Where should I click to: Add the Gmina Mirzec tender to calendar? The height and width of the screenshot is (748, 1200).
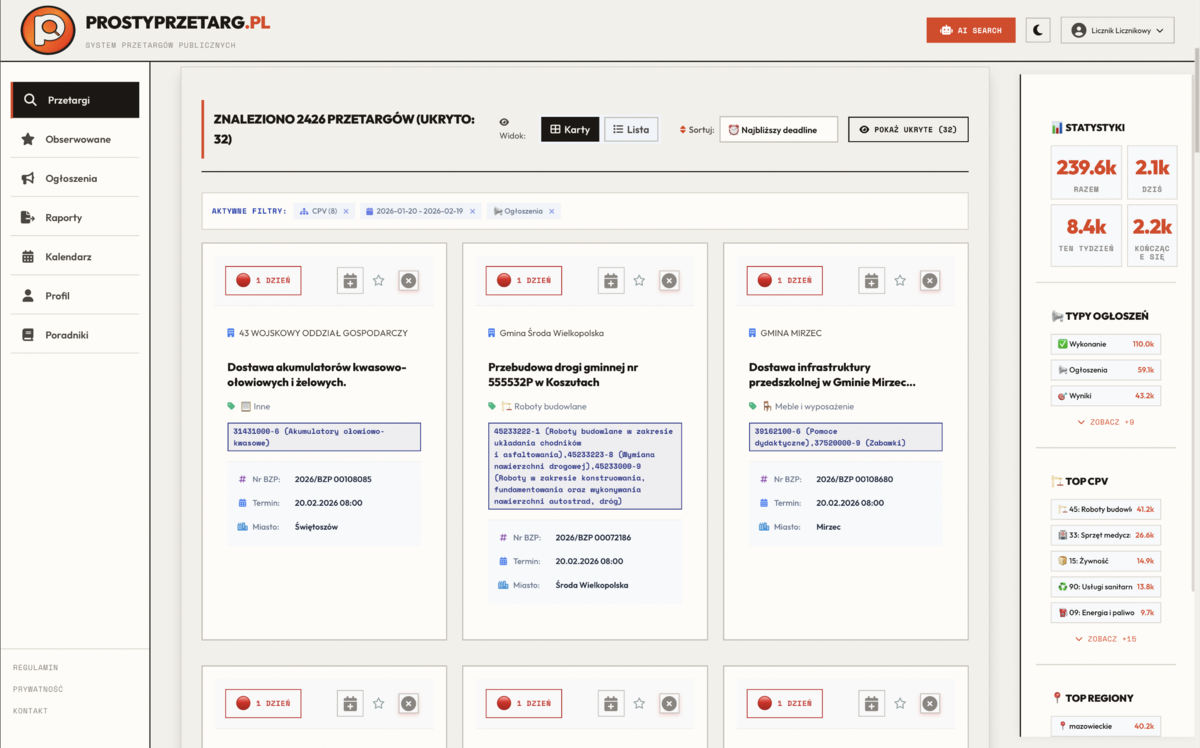(871, 280)
